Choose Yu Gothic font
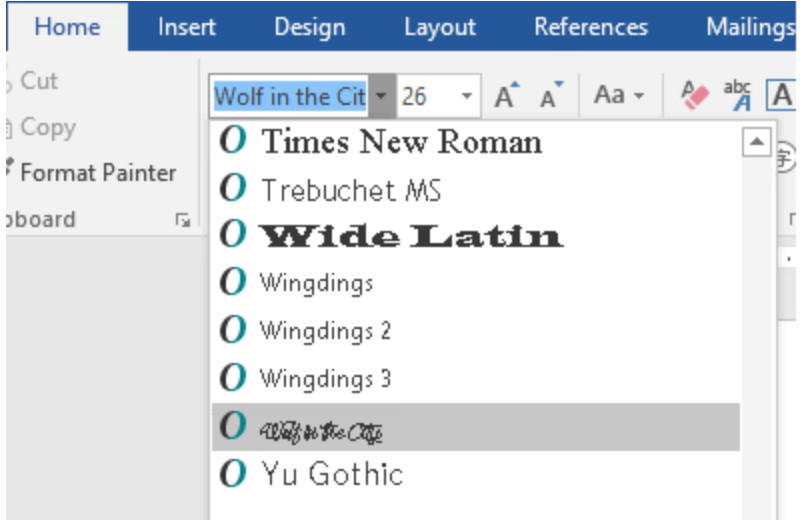The height and width of the screenshot is (520, 800). tap(476, 474)
